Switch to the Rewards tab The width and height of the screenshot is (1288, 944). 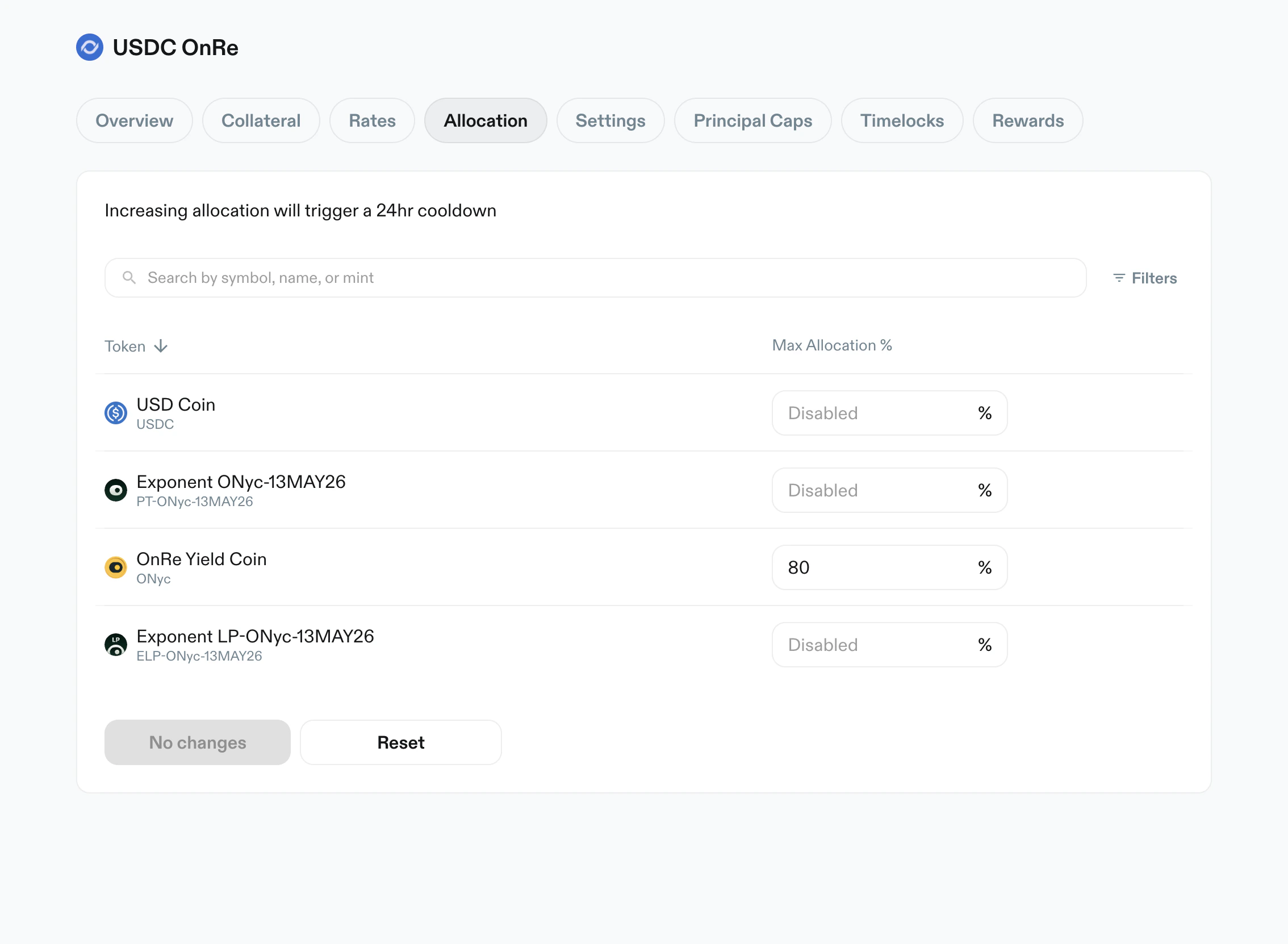(1027, 120)
